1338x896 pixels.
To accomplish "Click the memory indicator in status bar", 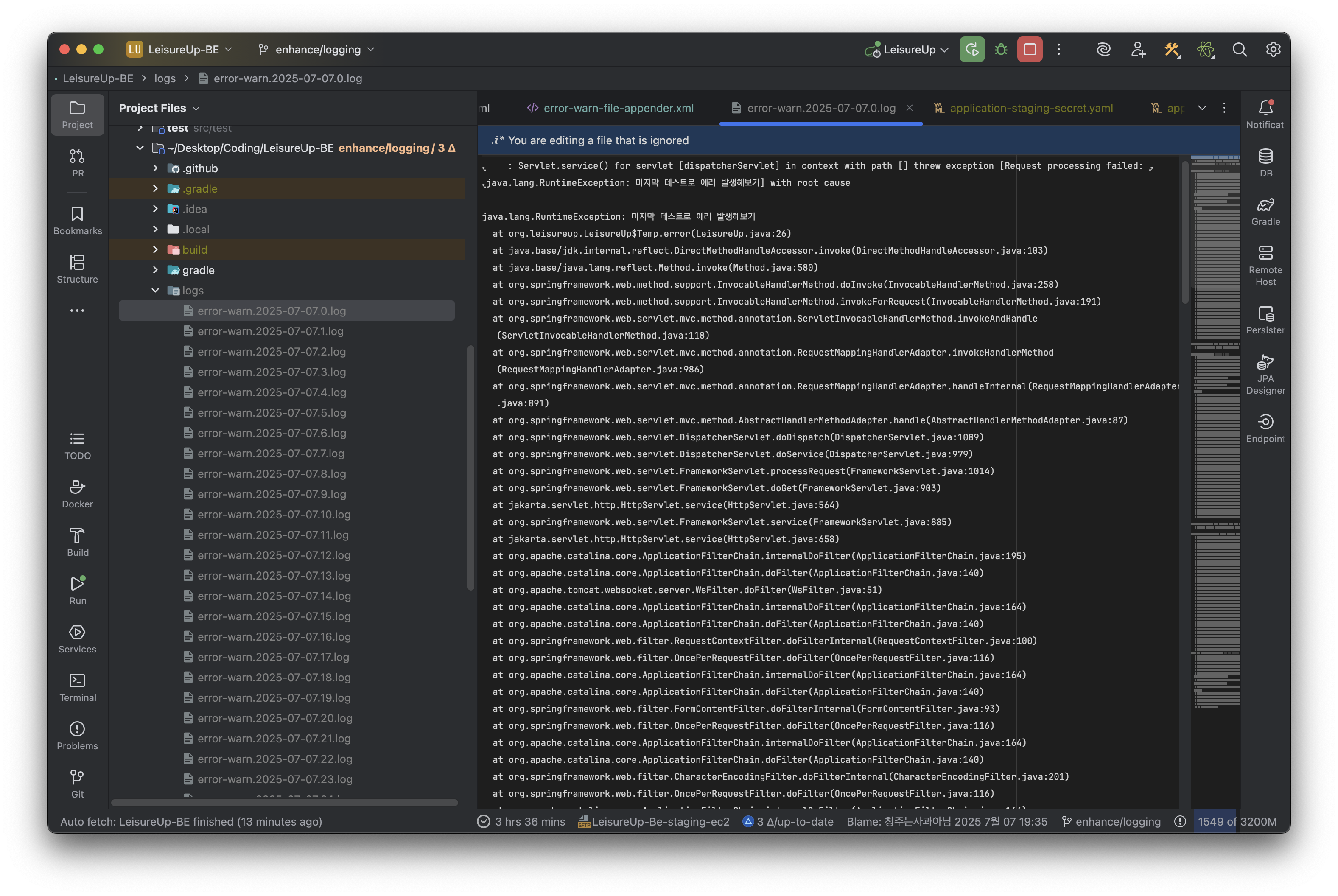I will pos(1236,821).
